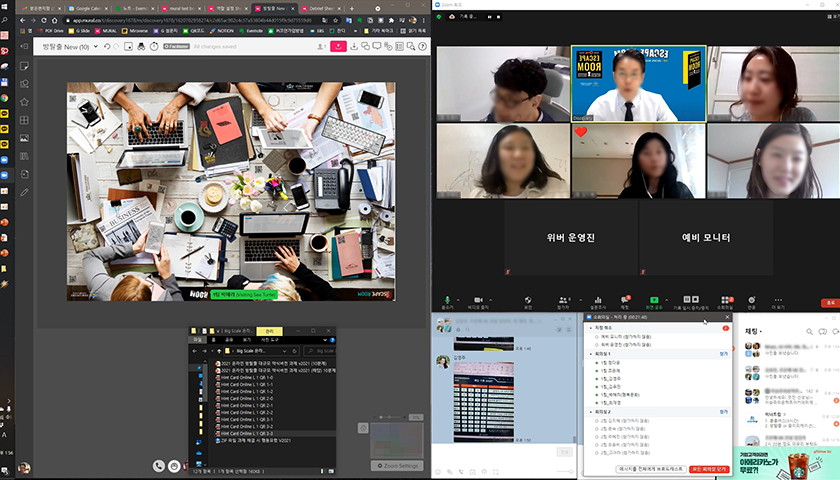840x480 pixels.
Task: Collapse the unassigned group in breakout list
Action: point(591,328)
